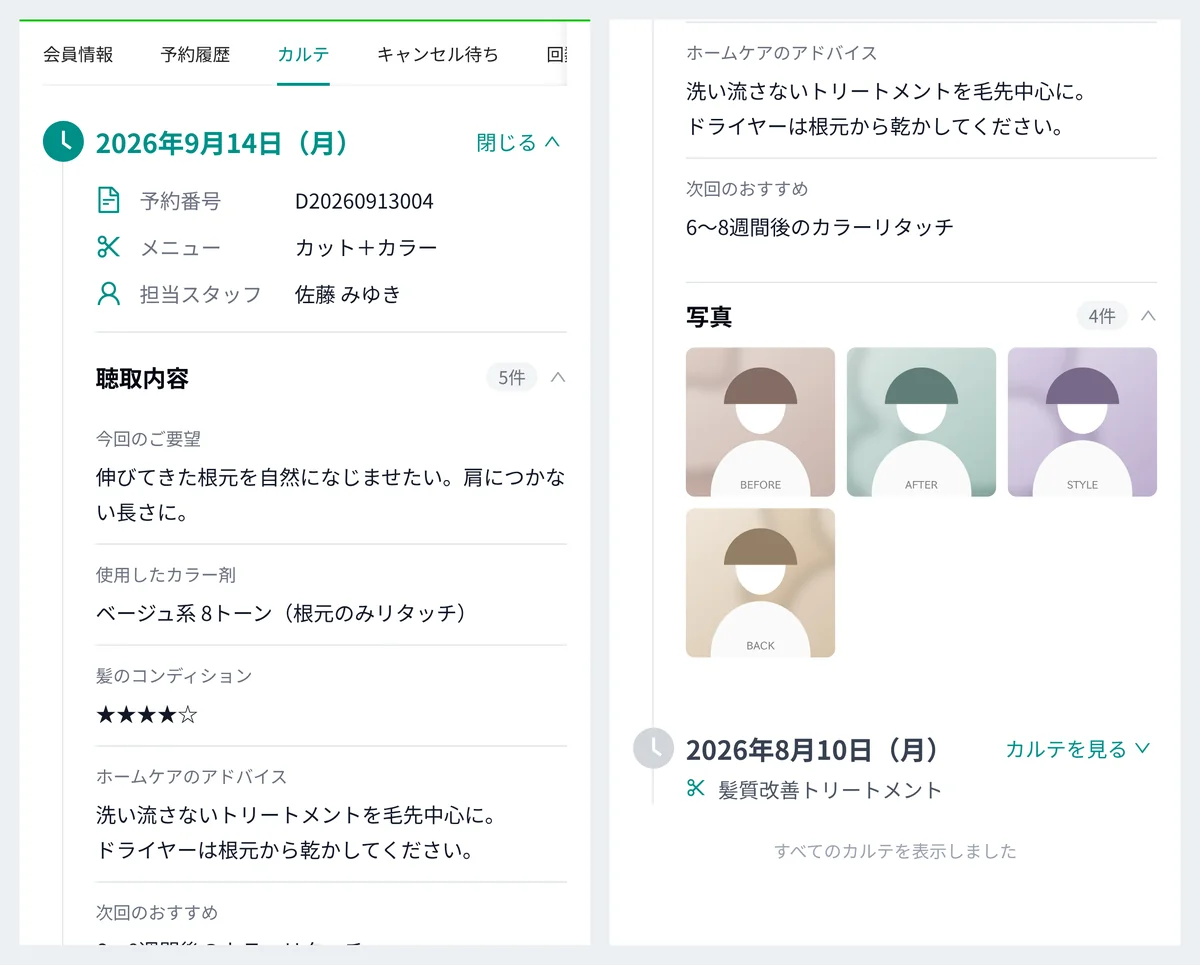Click the ベージュ系 8トーン color text

[x=282, y=612]
